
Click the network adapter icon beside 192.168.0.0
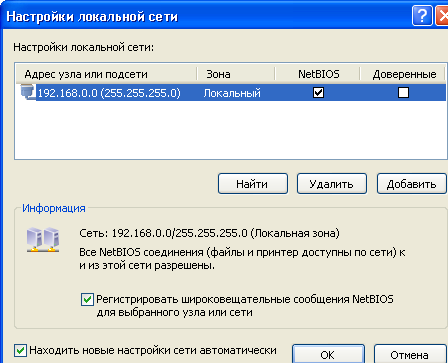pyautogui.click(x=28, y=92)
